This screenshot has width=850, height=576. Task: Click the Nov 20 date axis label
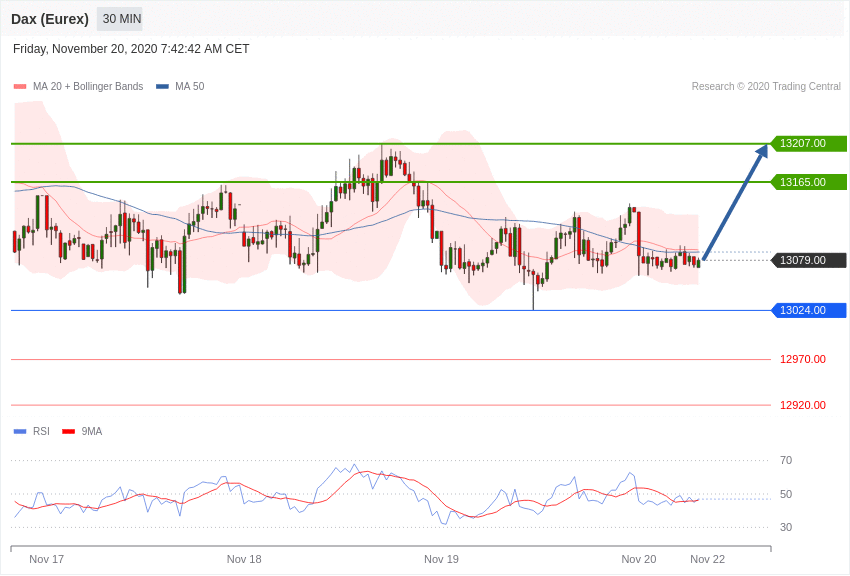click(639, 559)
